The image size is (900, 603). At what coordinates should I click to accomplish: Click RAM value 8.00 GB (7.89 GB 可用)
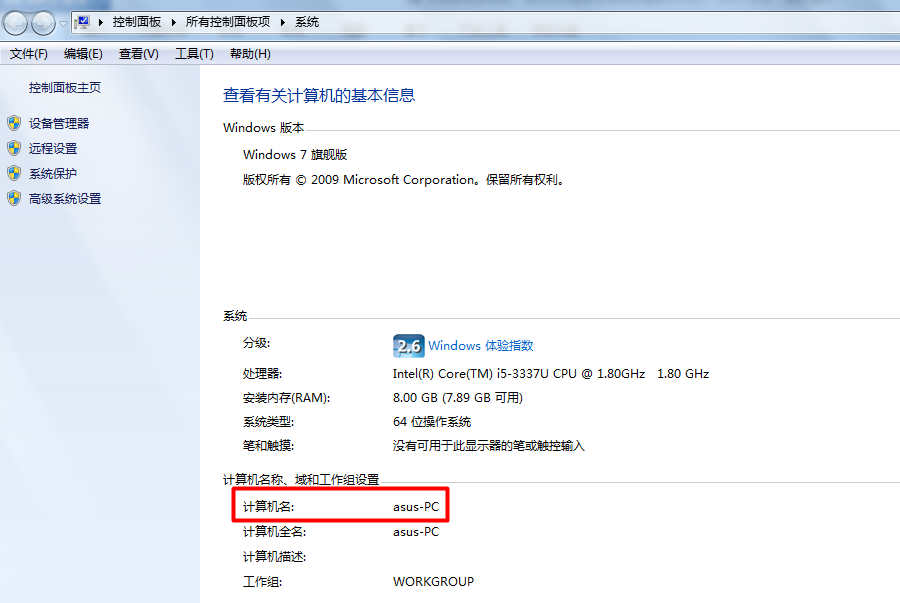click(x=457, y=398)
